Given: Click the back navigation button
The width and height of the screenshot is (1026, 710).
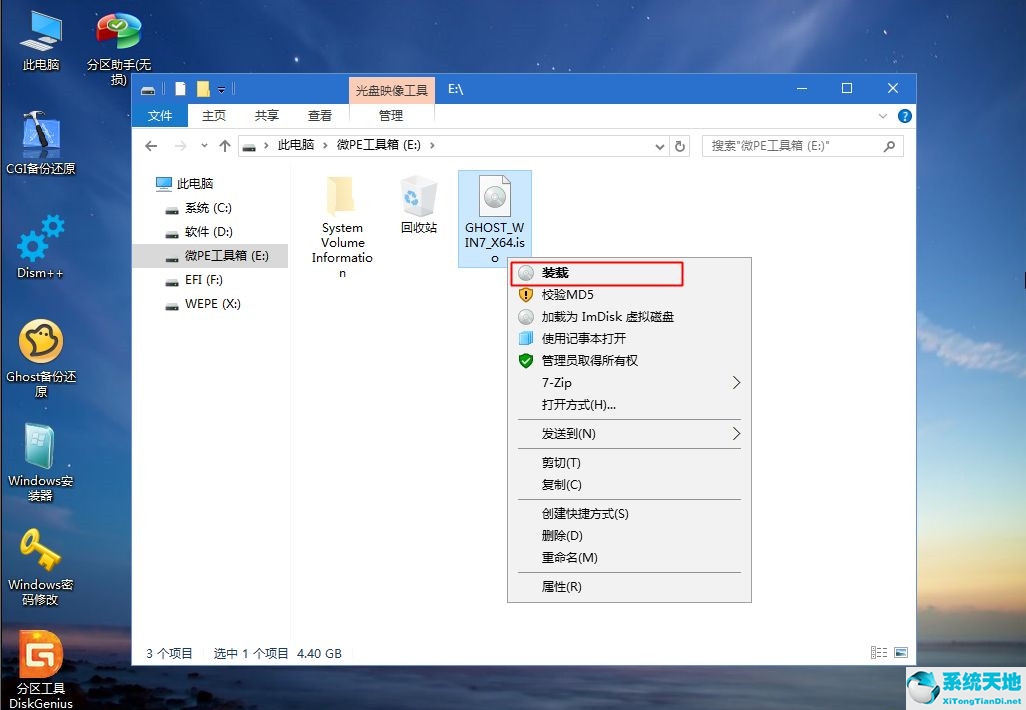Looking at the screenshot, I should [x=151, y=145].
